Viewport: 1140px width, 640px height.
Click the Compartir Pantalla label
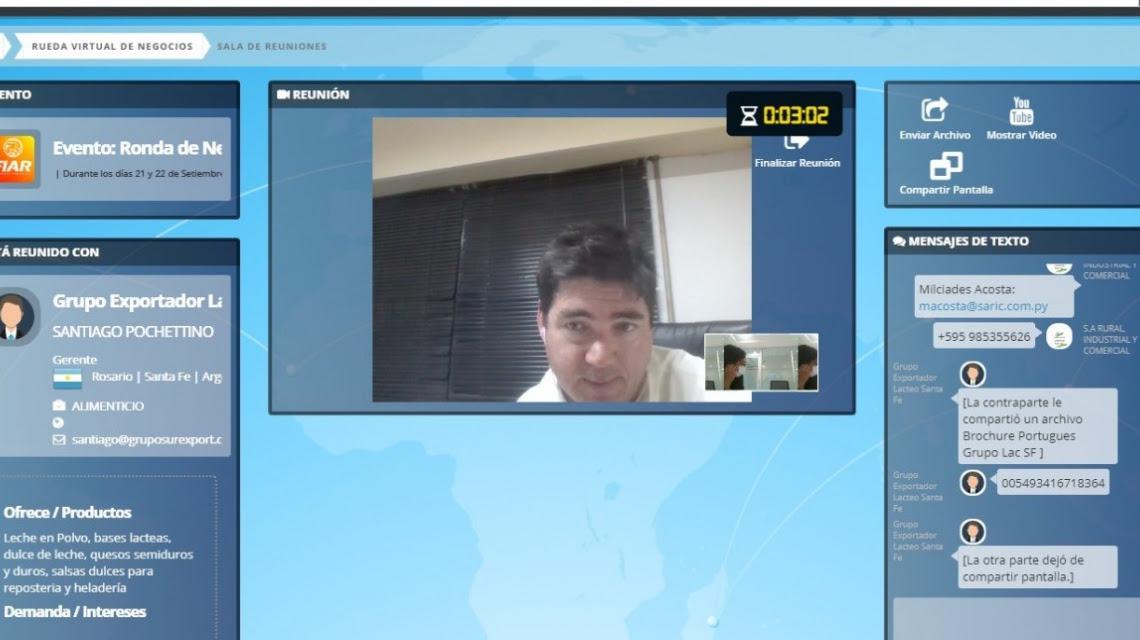[x=946, y=190]
